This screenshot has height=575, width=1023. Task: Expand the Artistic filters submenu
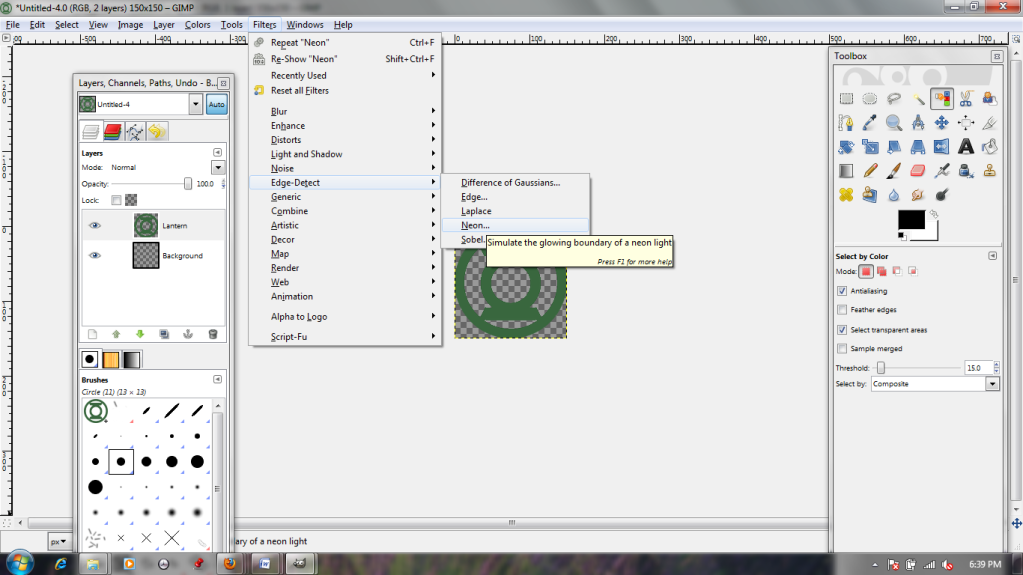coord(345,225)
